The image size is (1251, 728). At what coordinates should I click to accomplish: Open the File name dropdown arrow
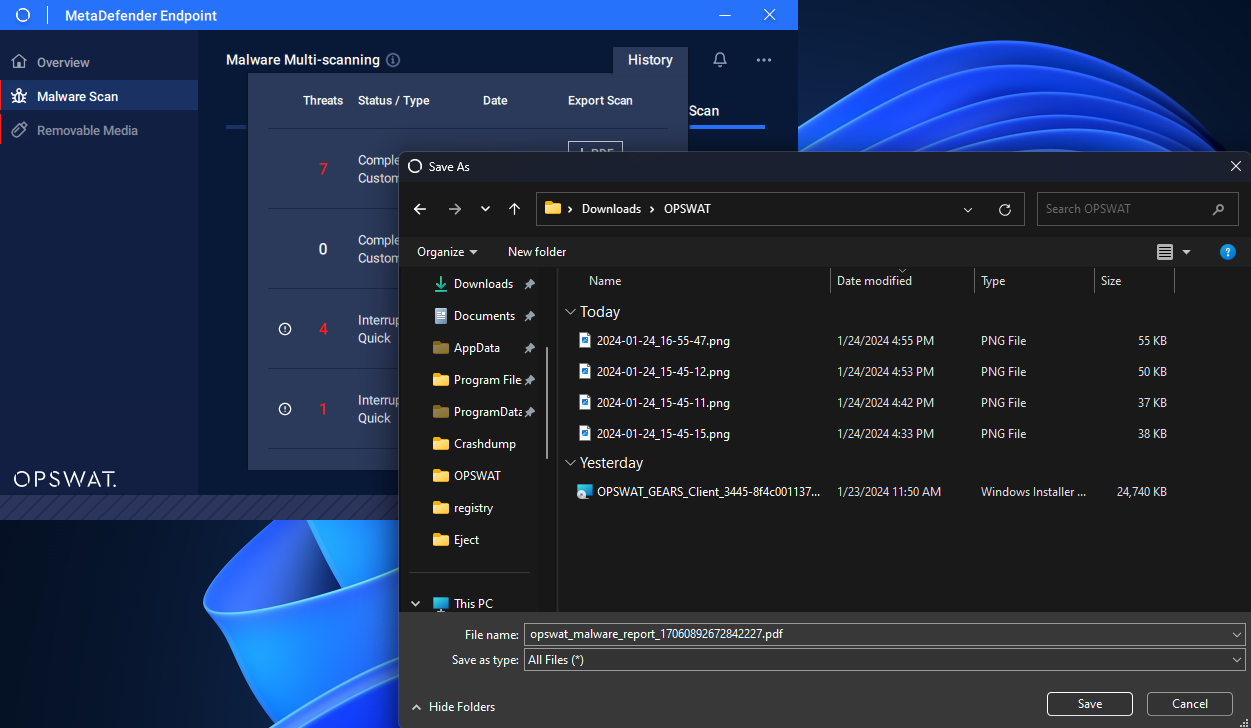coord(1238,634)
